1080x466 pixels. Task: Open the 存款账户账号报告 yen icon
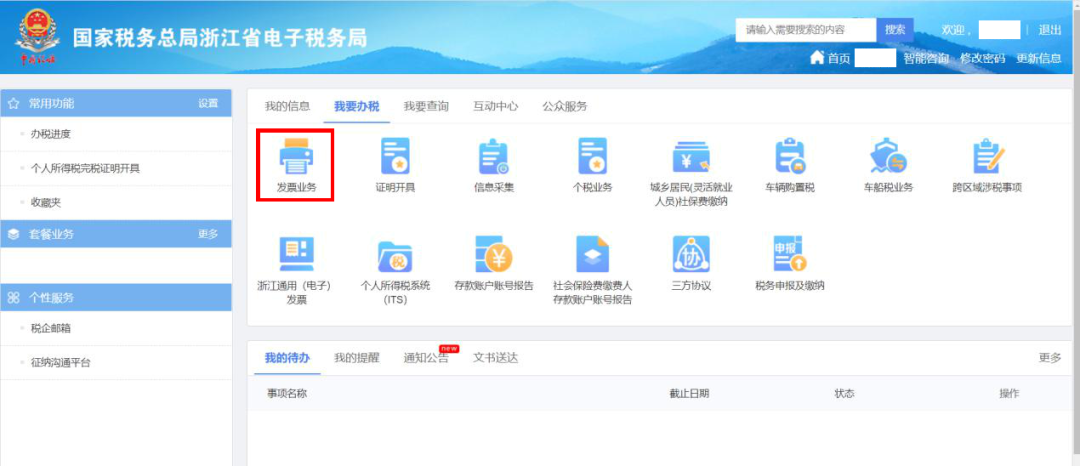click(493, 254)
